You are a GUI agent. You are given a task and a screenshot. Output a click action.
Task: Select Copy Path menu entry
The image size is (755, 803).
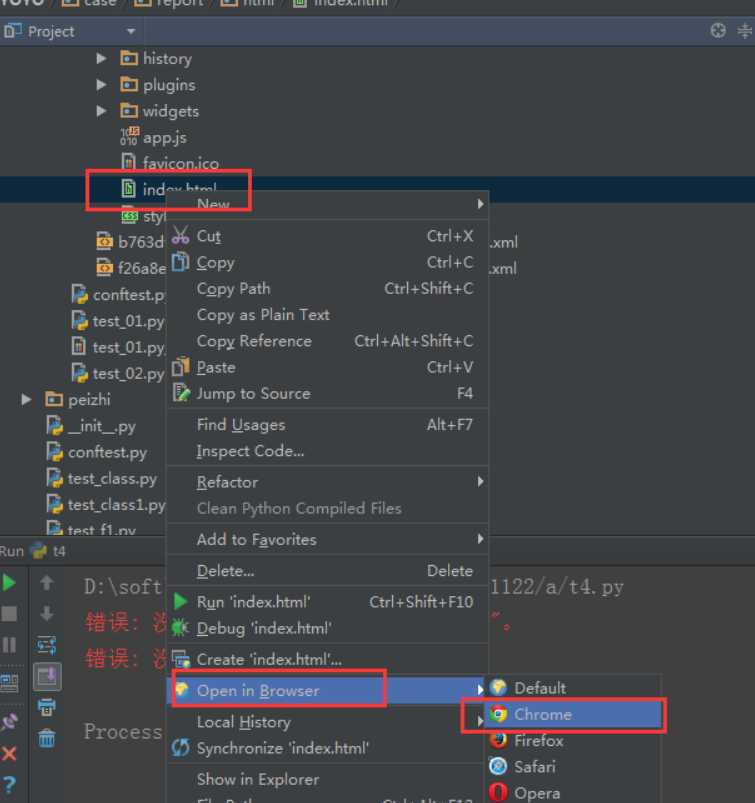(328, 289)
